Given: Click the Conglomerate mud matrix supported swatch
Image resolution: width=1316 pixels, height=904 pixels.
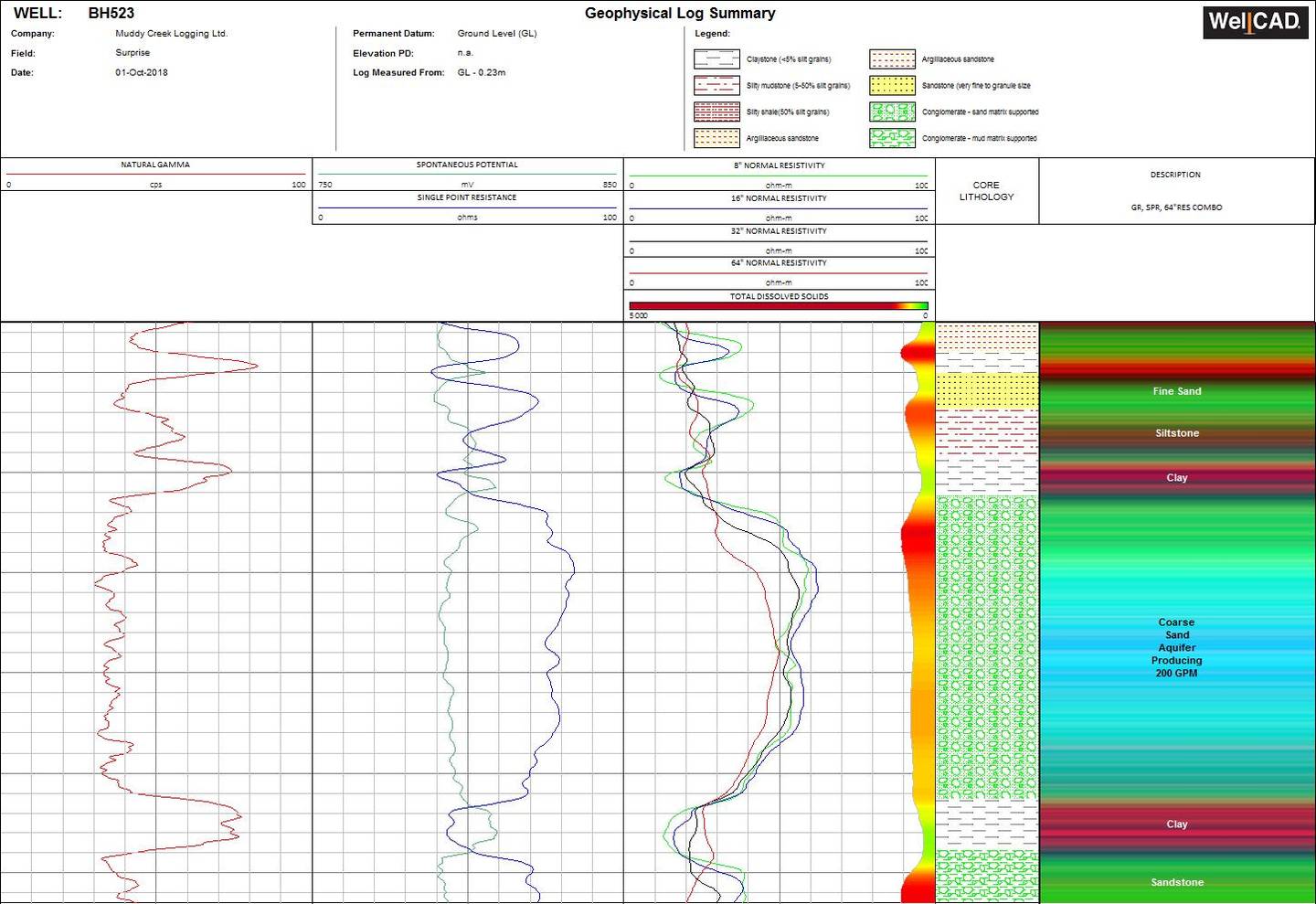Looking at the screenshot, I should point(891,138).
